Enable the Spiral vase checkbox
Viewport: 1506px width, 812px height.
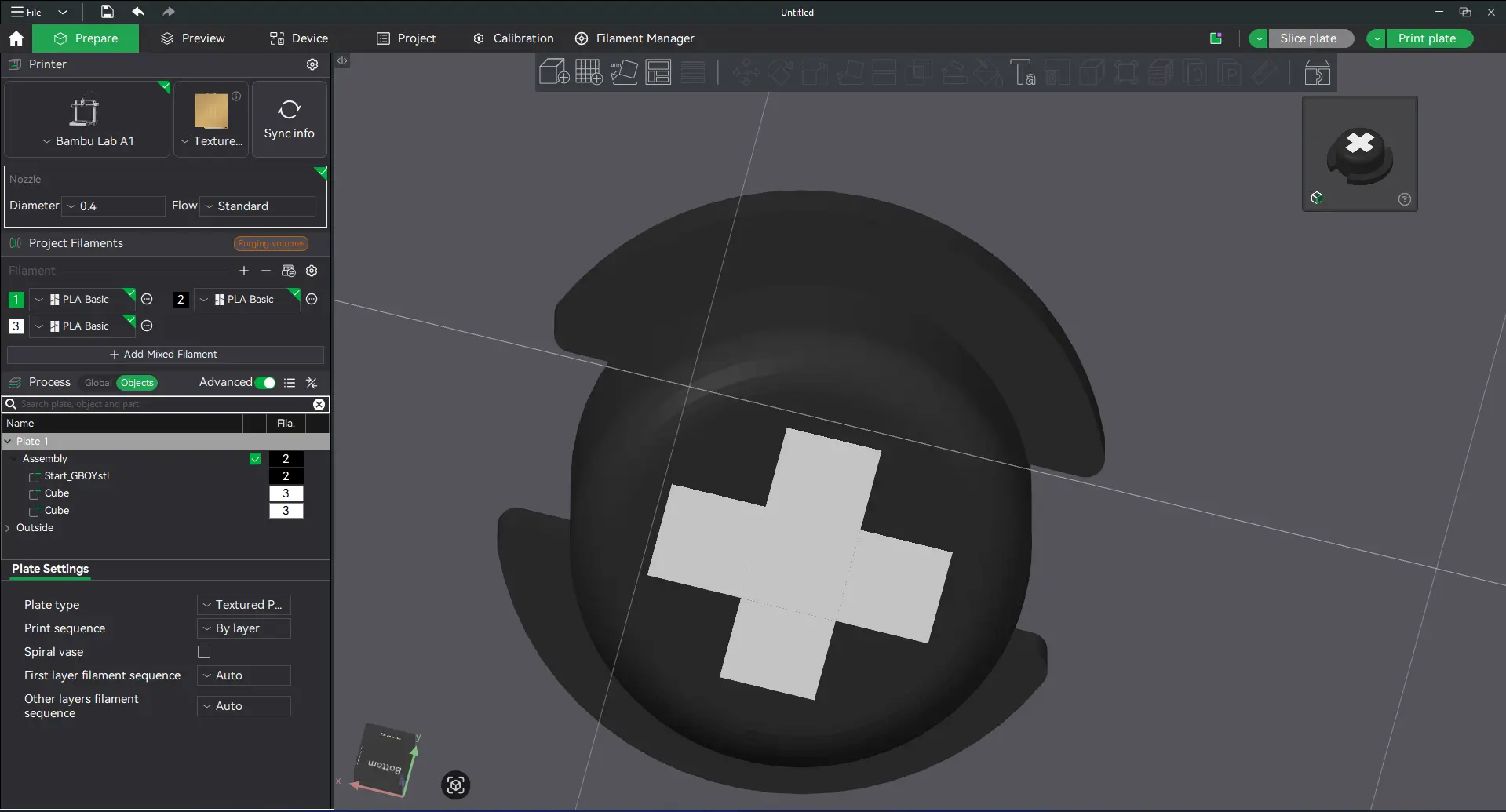point(204,652)
